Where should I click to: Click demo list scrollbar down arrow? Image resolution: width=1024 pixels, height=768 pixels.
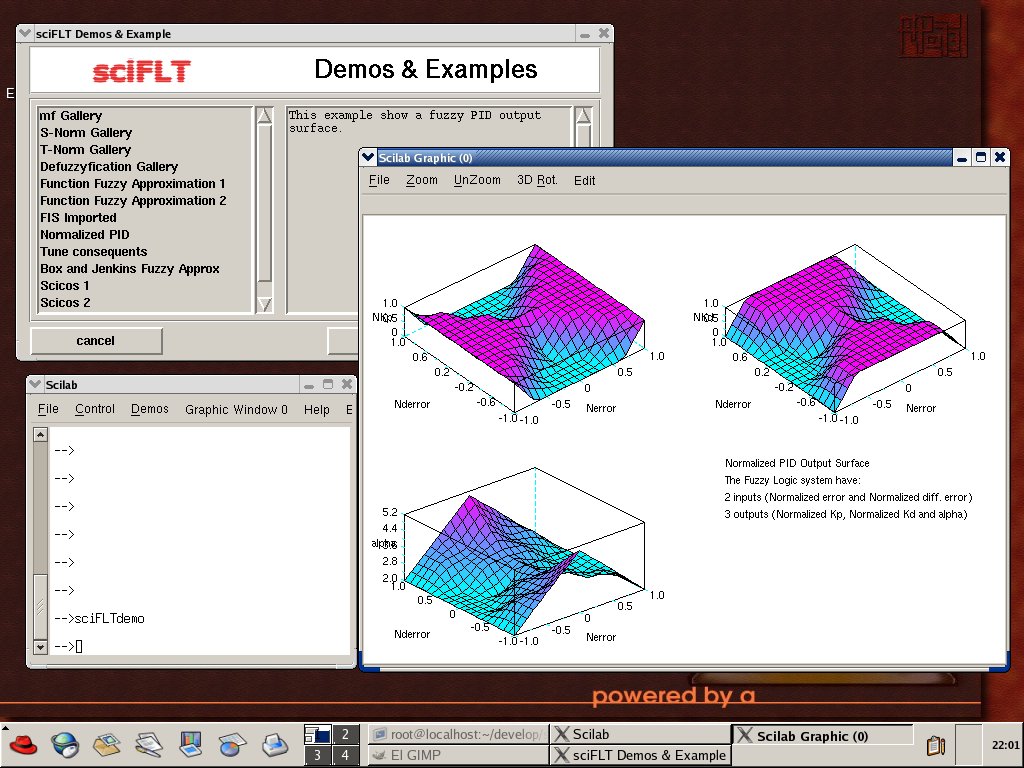click(x=264, y=304)
